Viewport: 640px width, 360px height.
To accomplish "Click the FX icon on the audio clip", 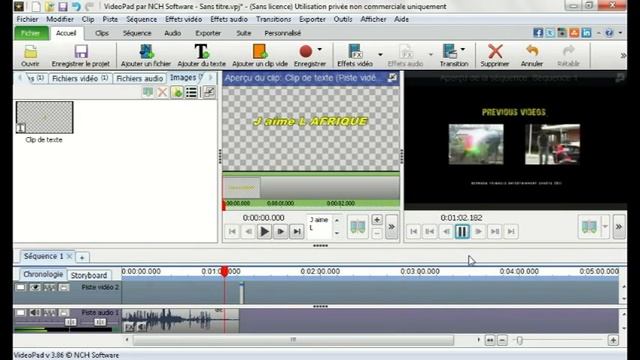I will (129, 327).
